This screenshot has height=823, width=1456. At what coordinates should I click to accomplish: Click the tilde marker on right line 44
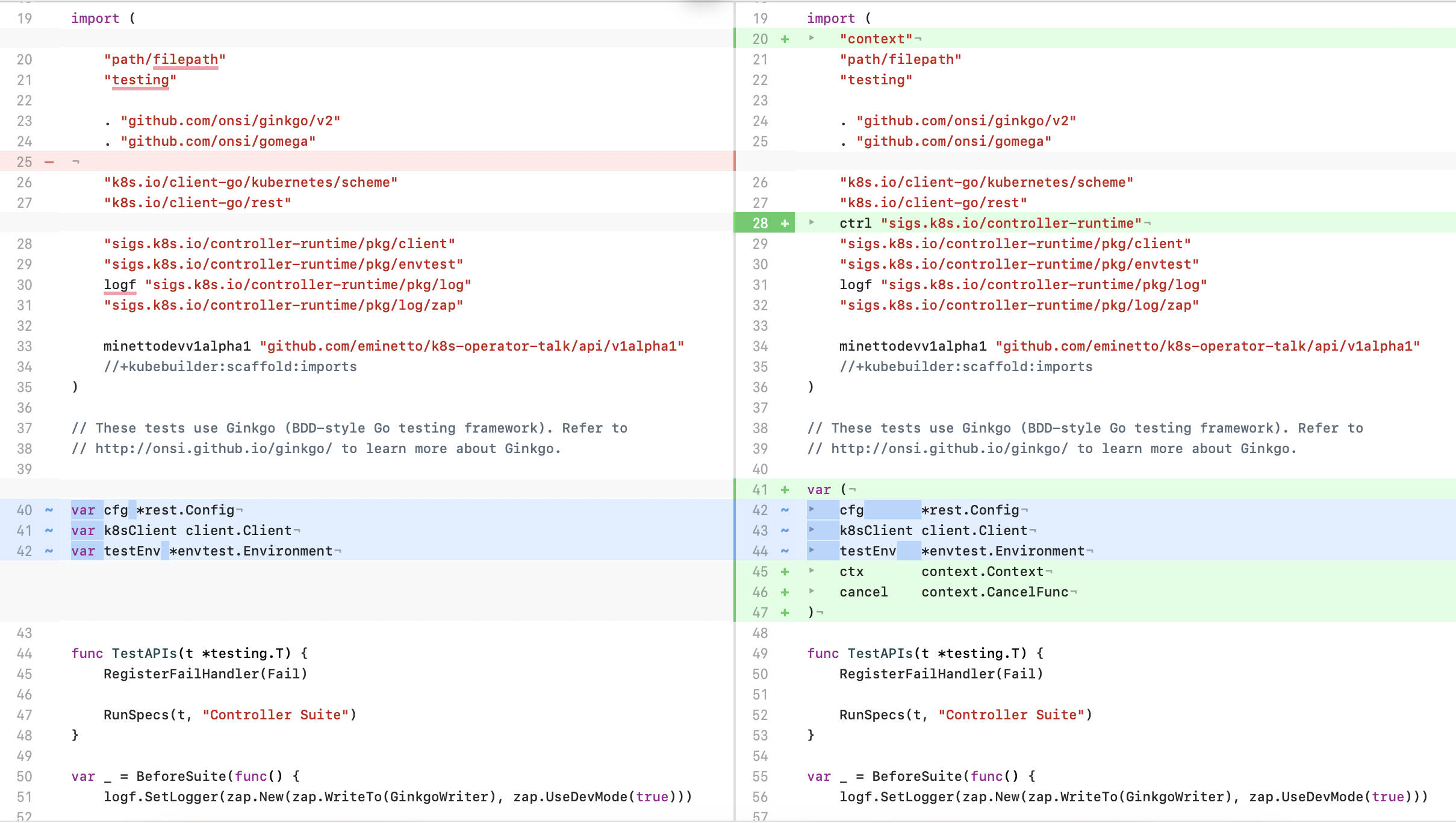[x=785, y=551]
